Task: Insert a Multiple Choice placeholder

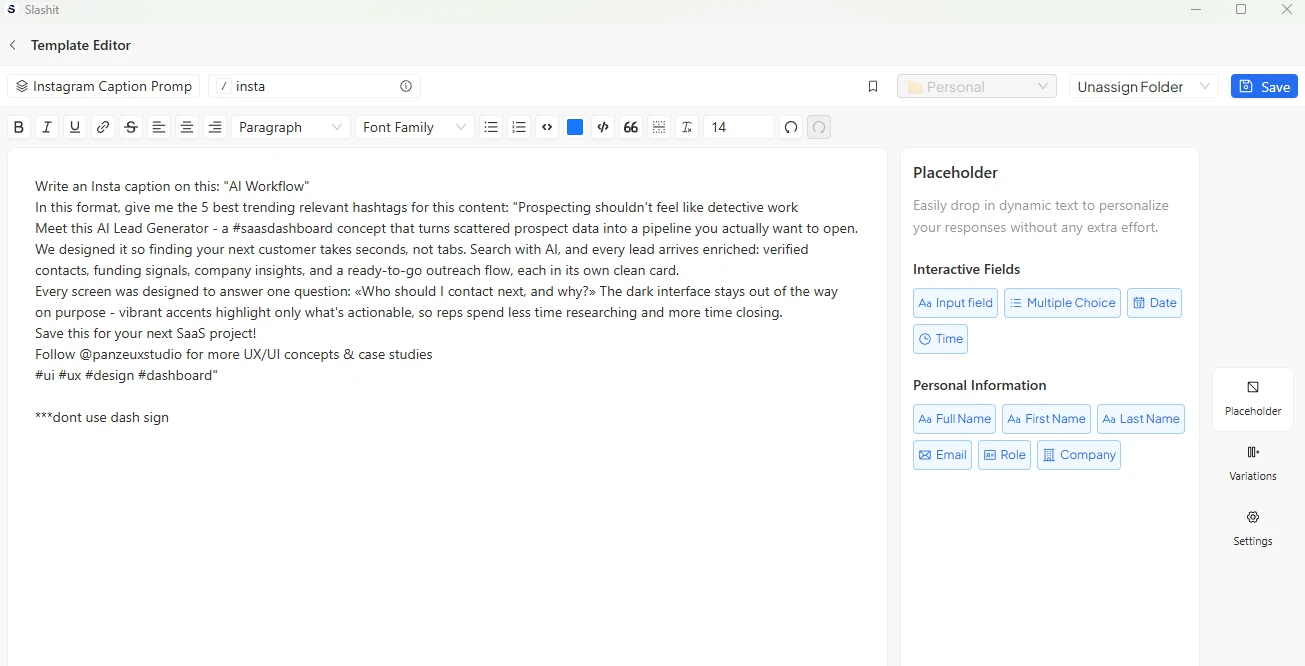Action: pos(1063,303)
